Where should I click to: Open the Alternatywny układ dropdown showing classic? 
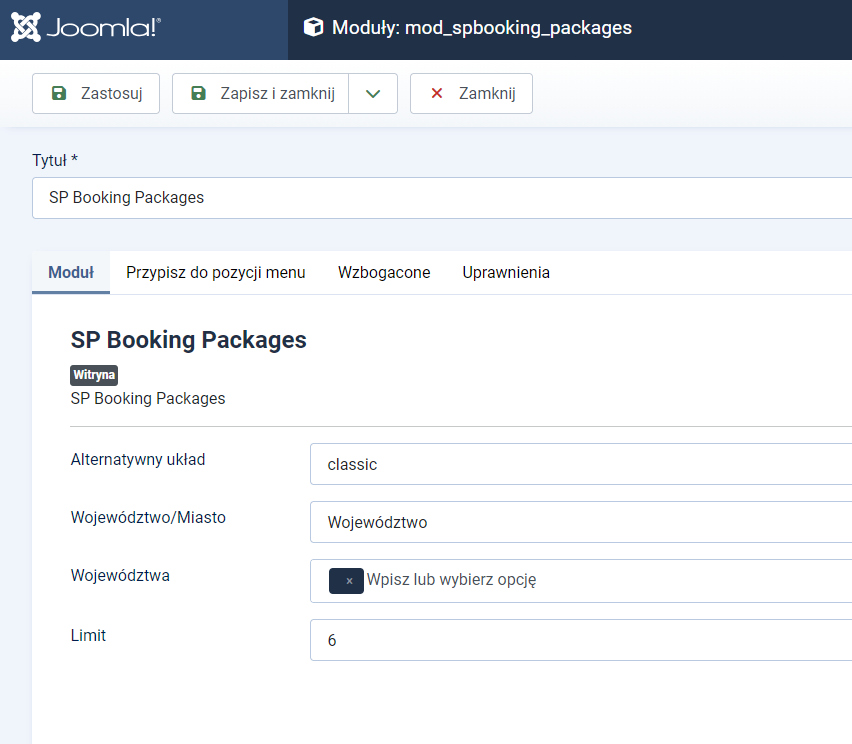pos(580,465)
